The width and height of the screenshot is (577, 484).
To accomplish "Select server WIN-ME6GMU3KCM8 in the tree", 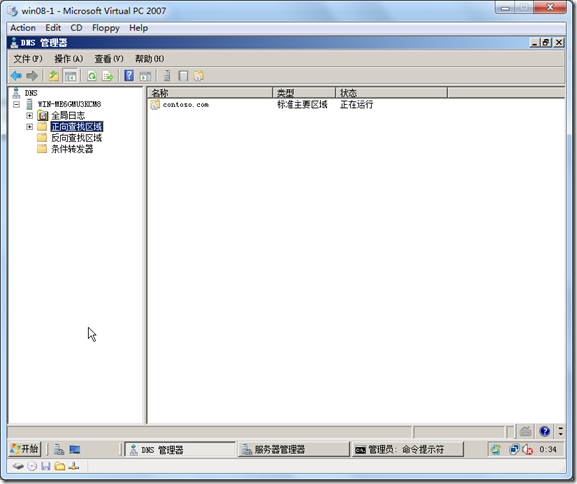I will (x=69, y=104).
